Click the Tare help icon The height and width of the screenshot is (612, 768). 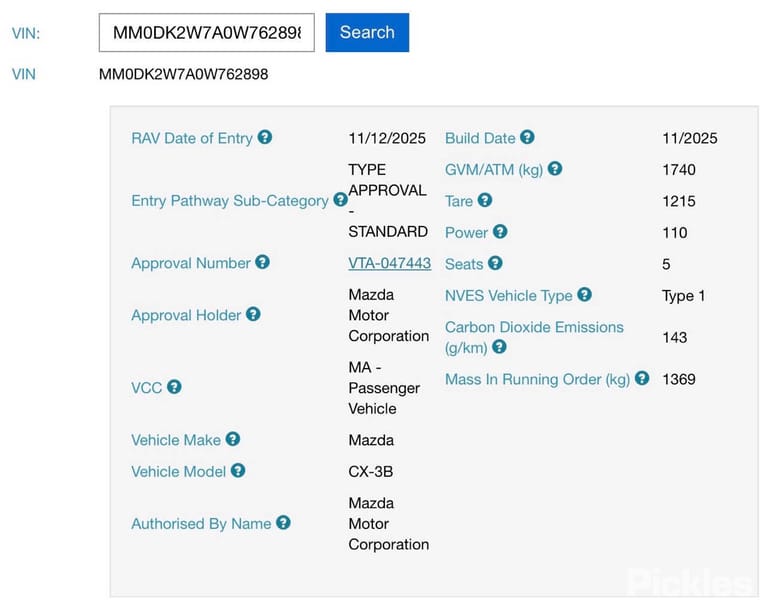coord(485,200)
